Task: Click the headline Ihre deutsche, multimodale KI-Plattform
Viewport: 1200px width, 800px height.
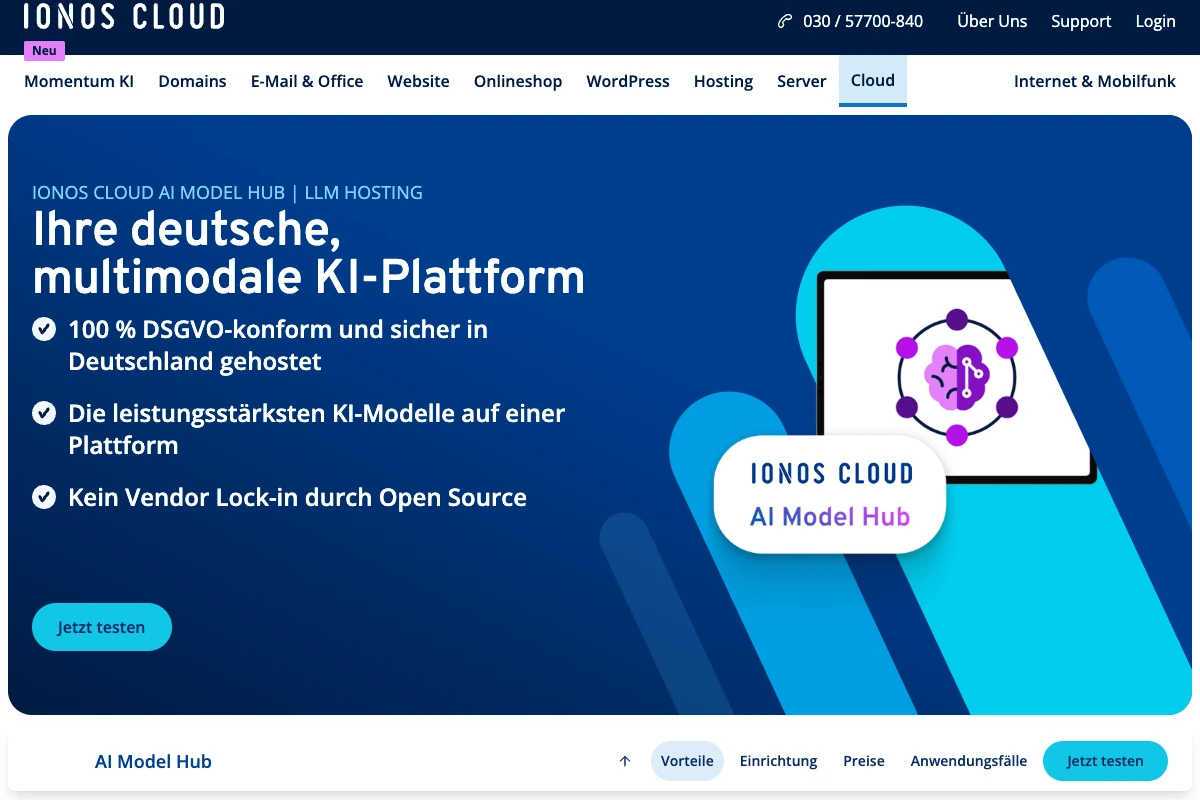Action: pos(308,252)
